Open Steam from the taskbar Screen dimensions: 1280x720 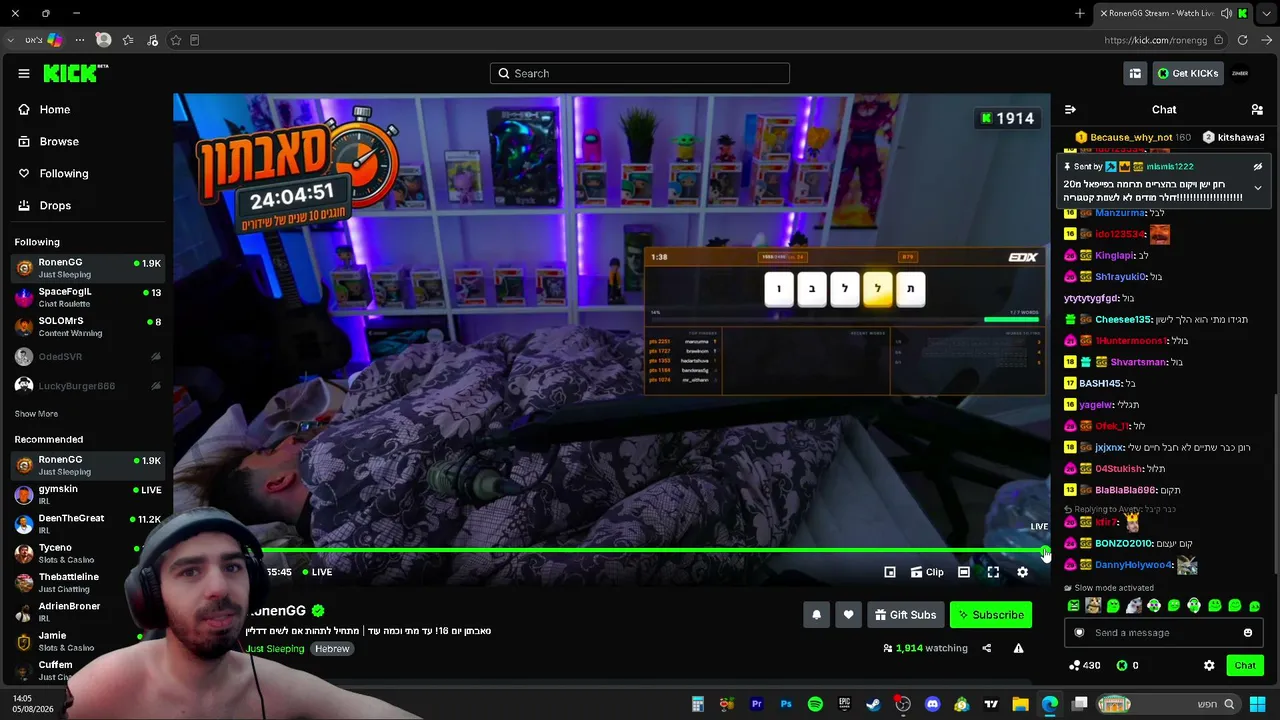(873, 704)
